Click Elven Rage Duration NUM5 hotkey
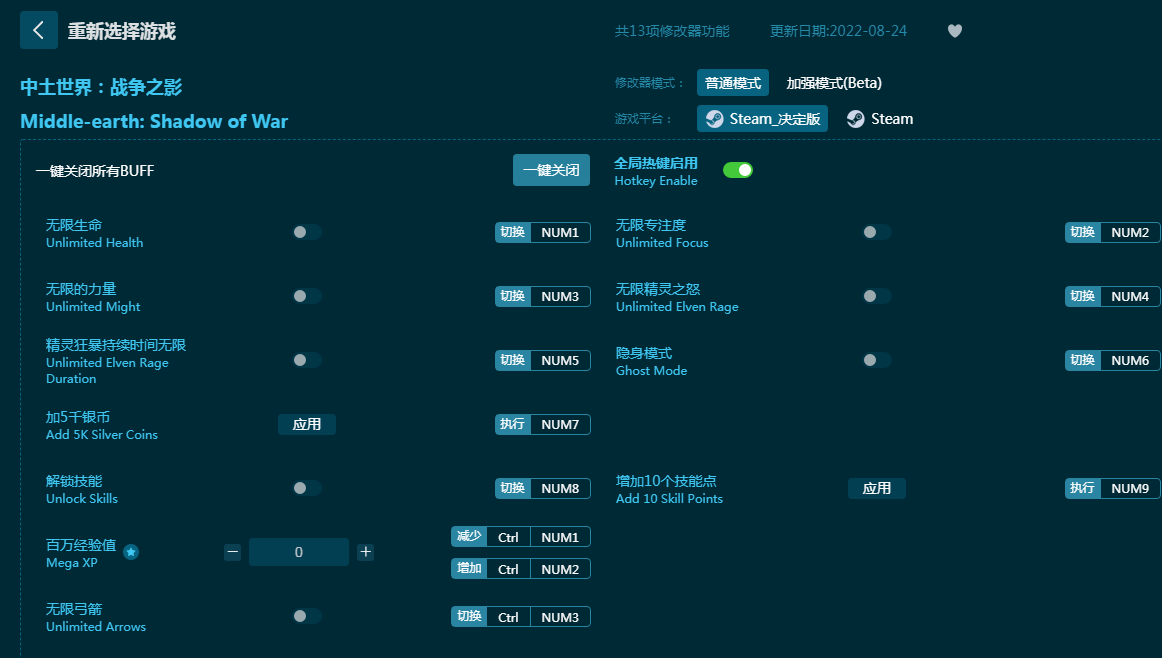Viewport: 1162px width, 658px height. (543, 360)
